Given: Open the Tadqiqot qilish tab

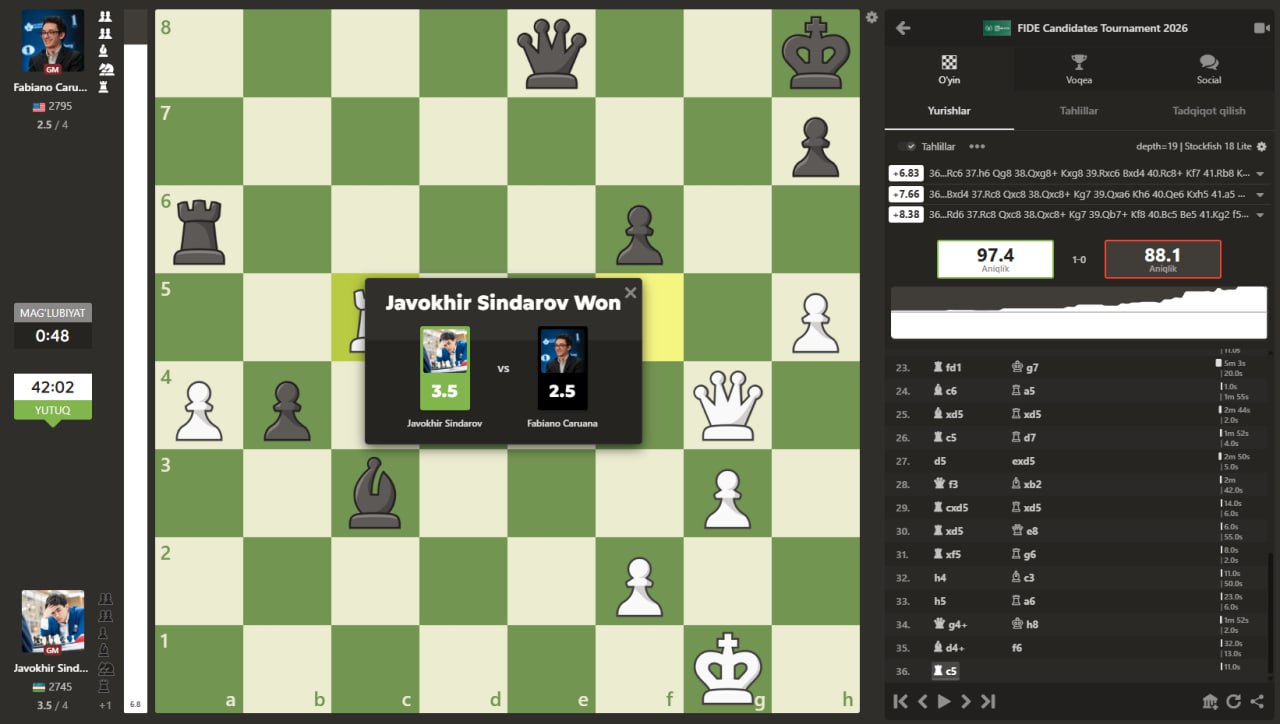Looking at the screenshot, I should (x=1208, y=111).
